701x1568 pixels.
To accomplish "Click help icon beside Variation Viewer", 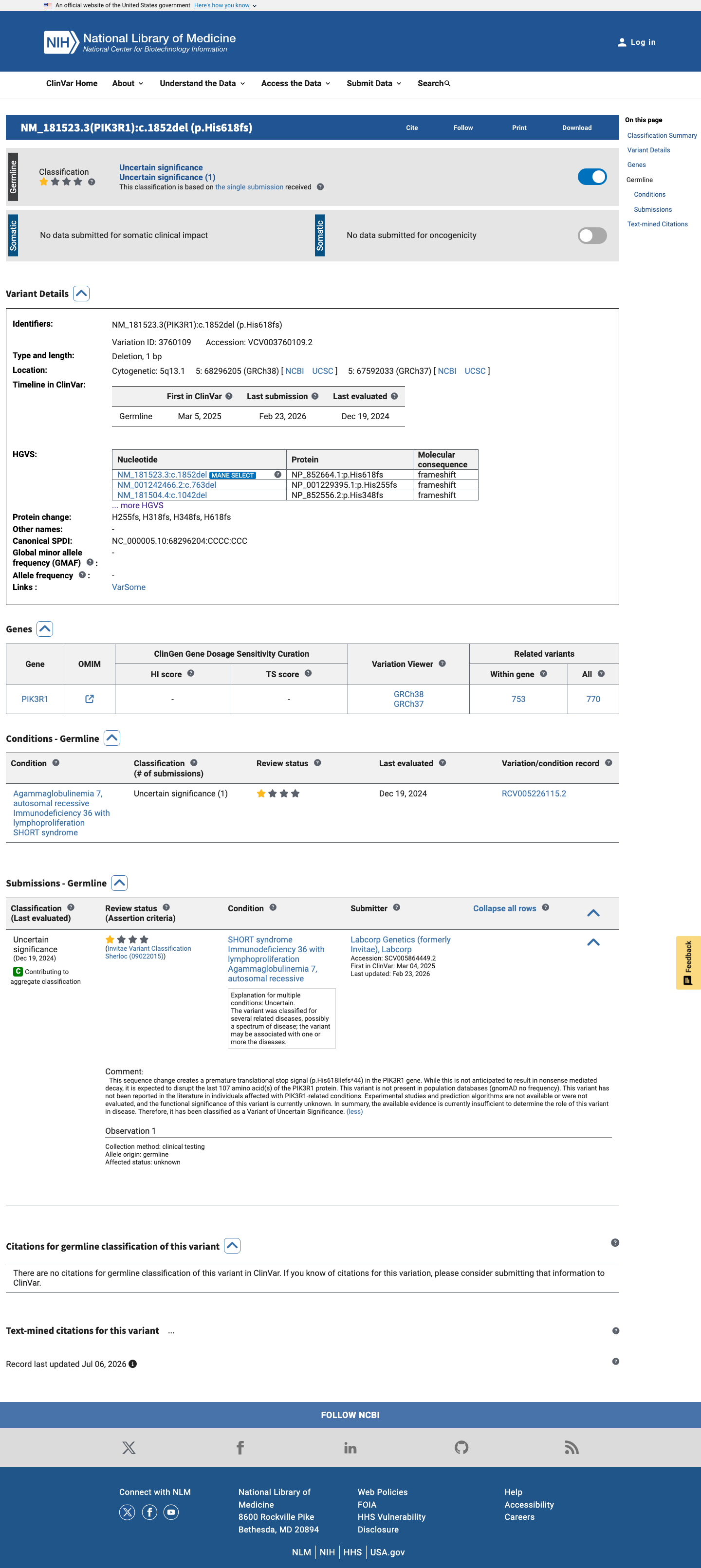I will point(443,664).
